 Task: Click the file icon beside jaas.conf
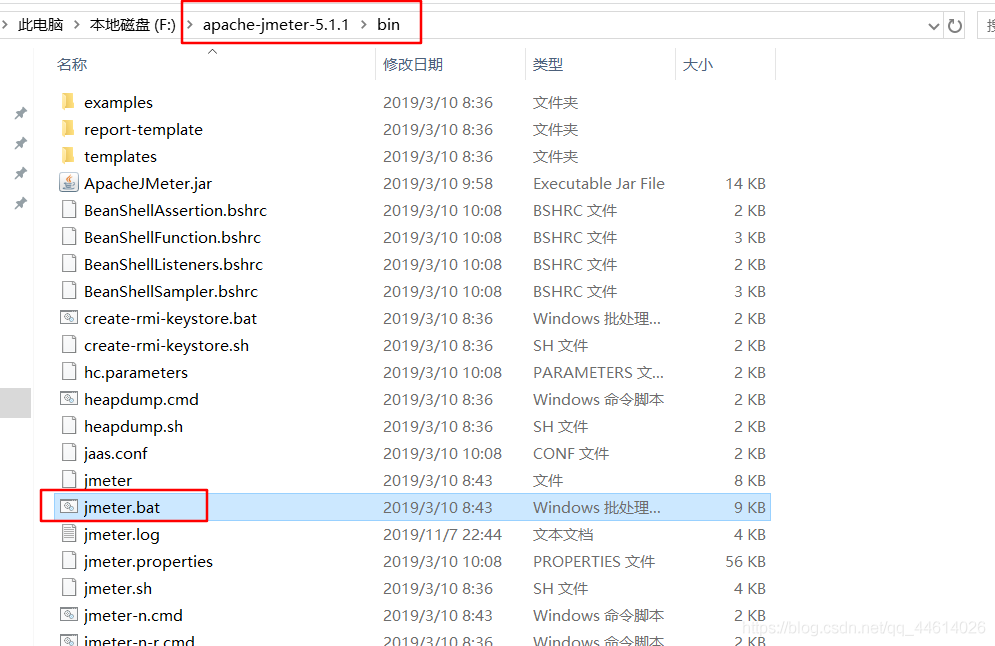69,452
